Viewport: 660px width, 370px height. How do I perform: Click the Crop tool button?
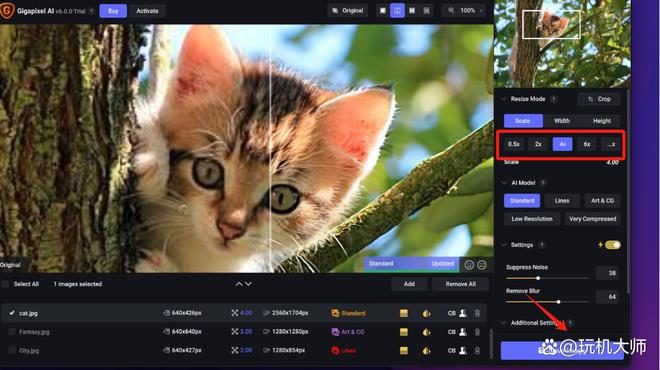click(x=599, y=99)
